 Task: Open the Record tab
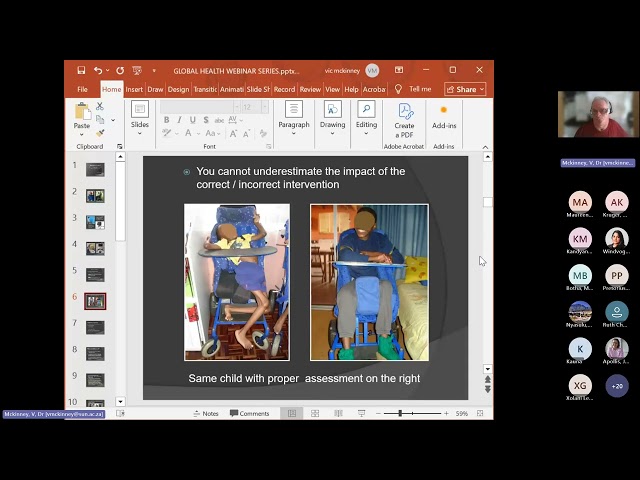point(284,89)
